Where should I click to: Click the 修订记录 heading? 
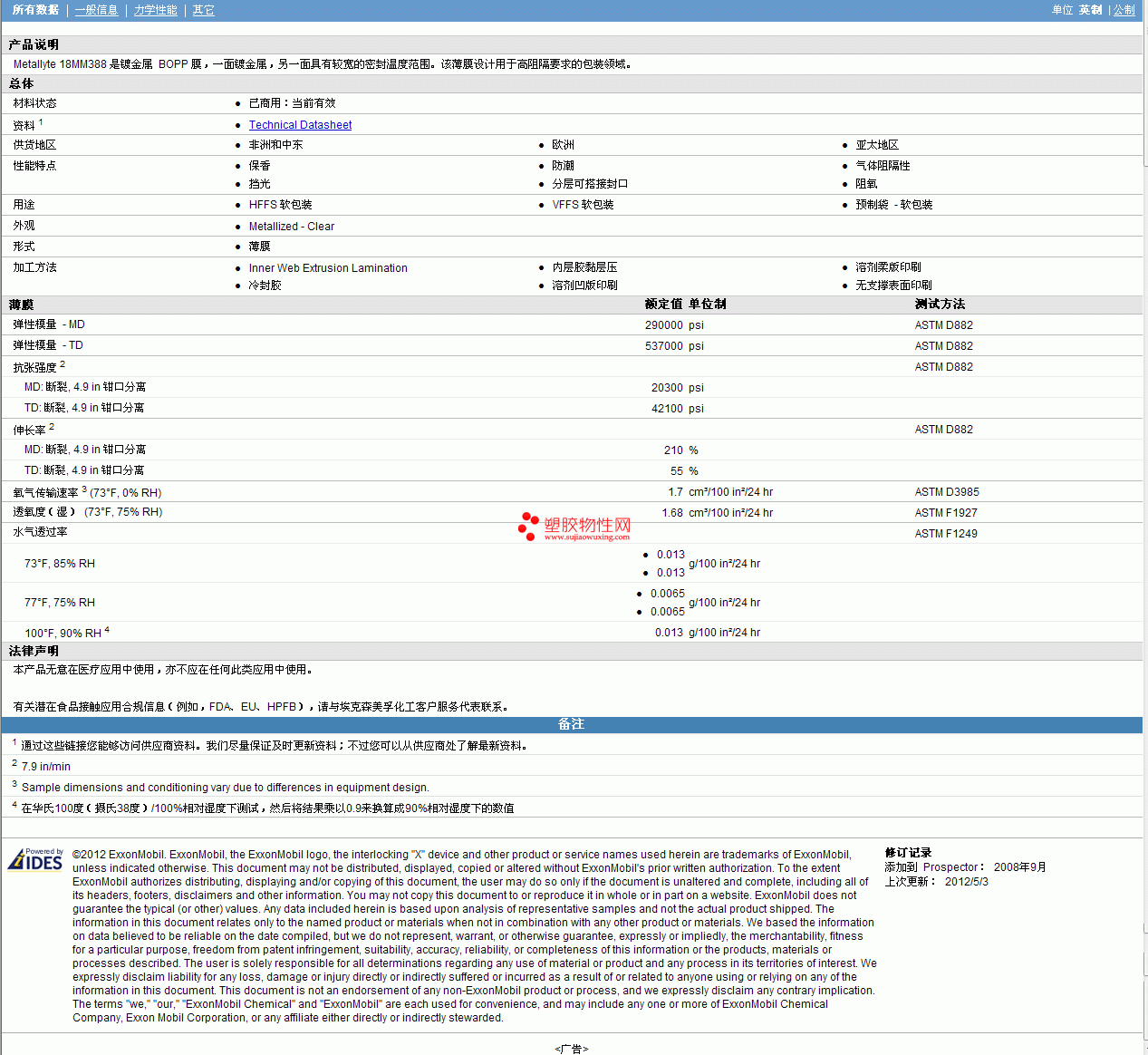908,853
